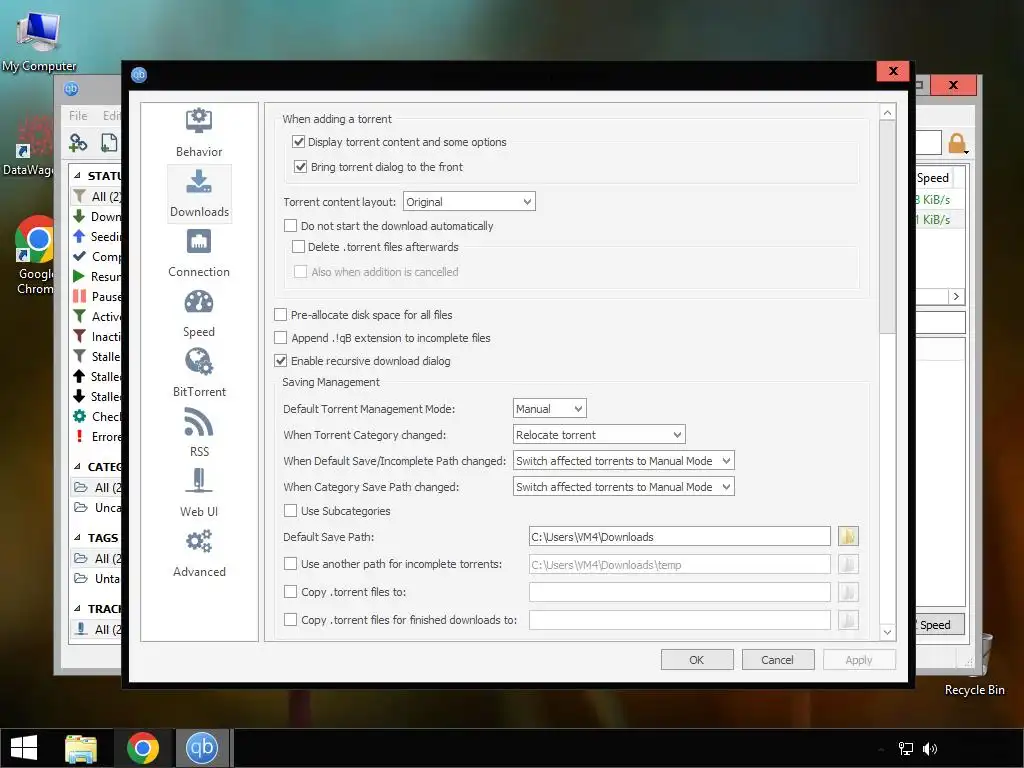Click the finished downloads copy path field
Screen dimensions: 1024x768
click(679, 620)
